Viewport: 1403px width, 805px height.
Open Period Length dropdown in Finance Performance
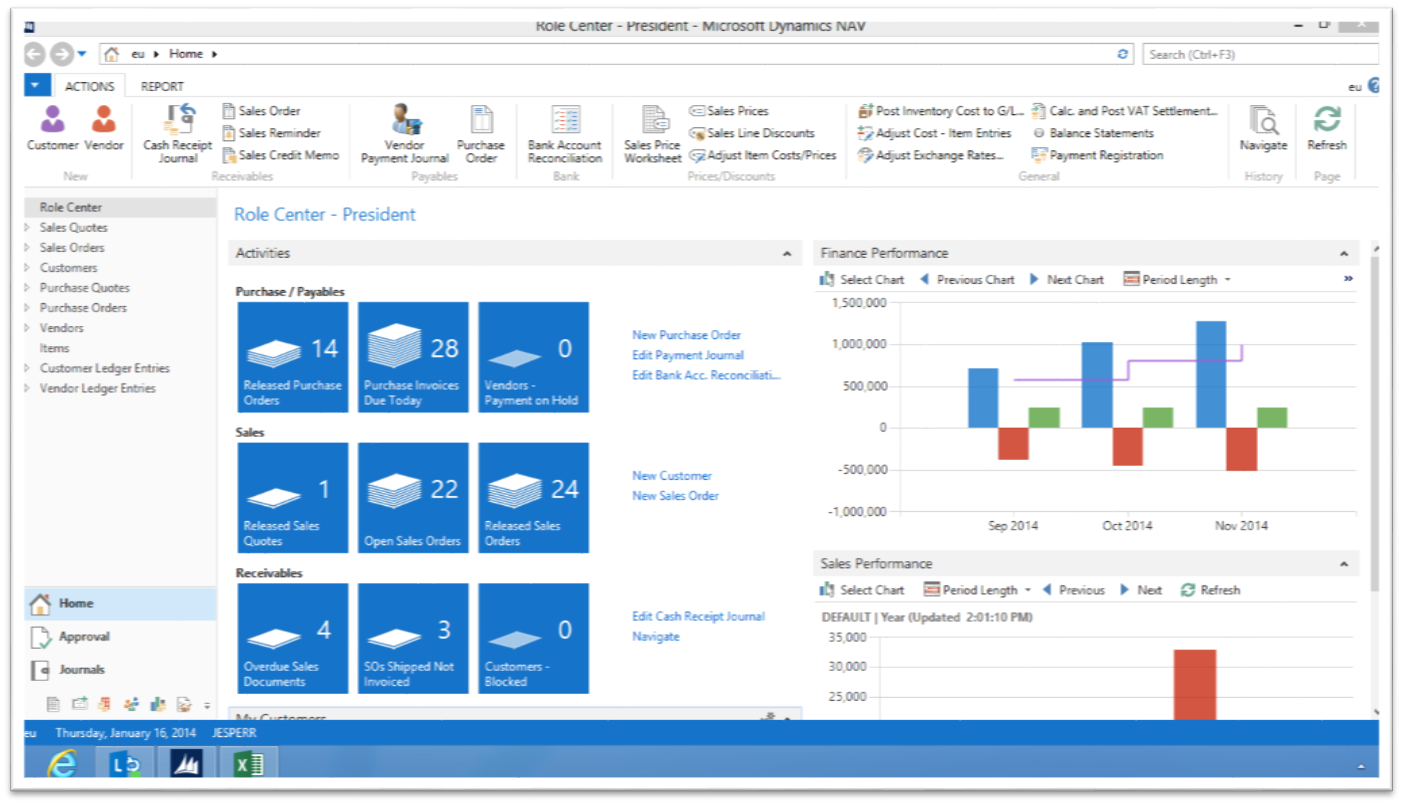(x=1177, y=280)
